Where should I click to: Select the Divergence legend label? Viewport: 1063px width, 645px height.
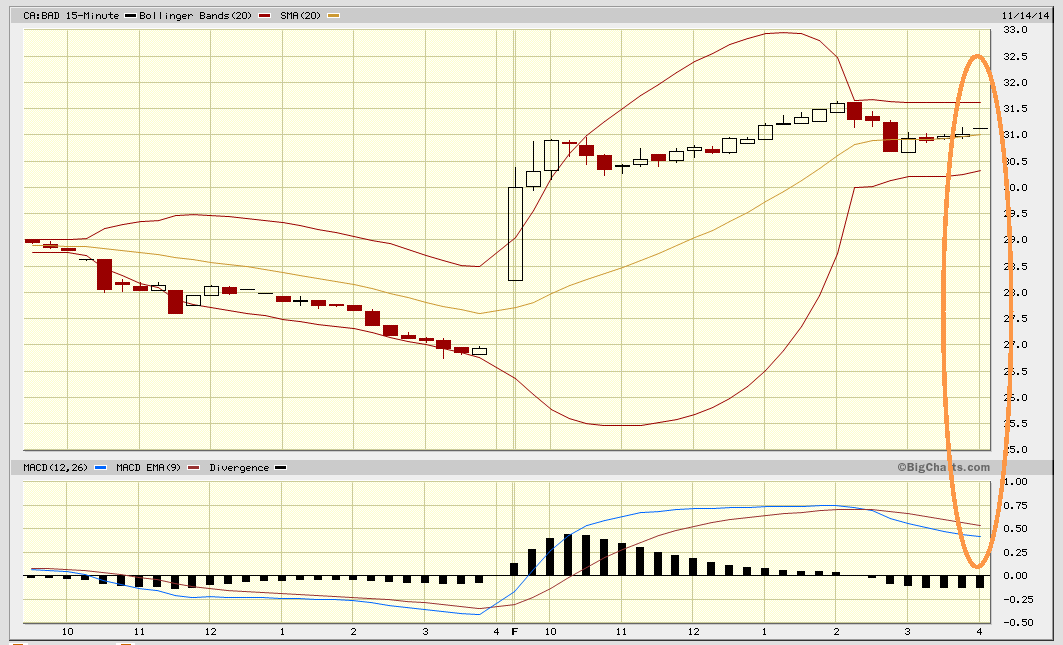click(x=239, y=467)
